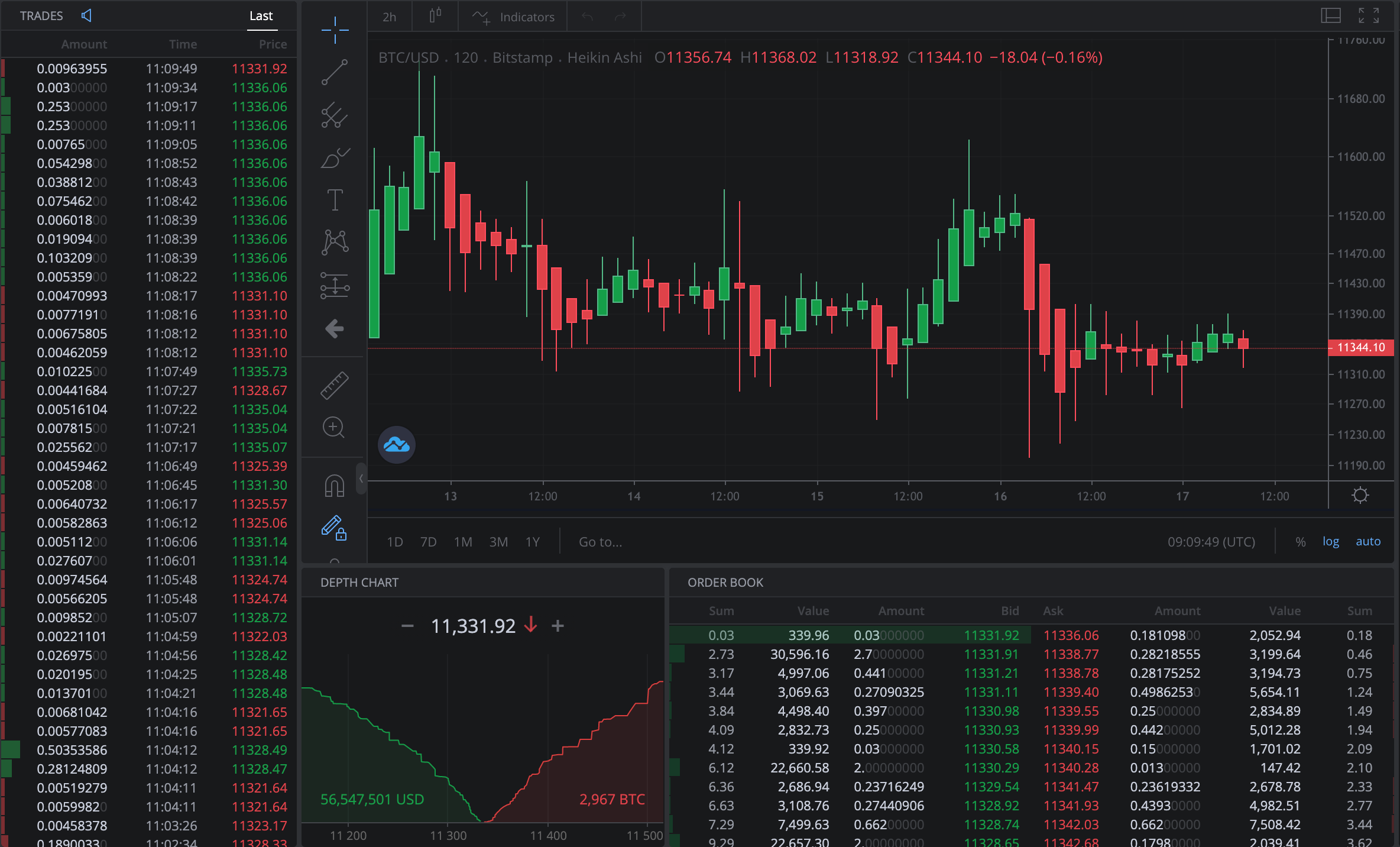Viewport: 1400px width, 847px height.
Task: Select the crosshair cursor tool
Action: [x=335, y=30]
